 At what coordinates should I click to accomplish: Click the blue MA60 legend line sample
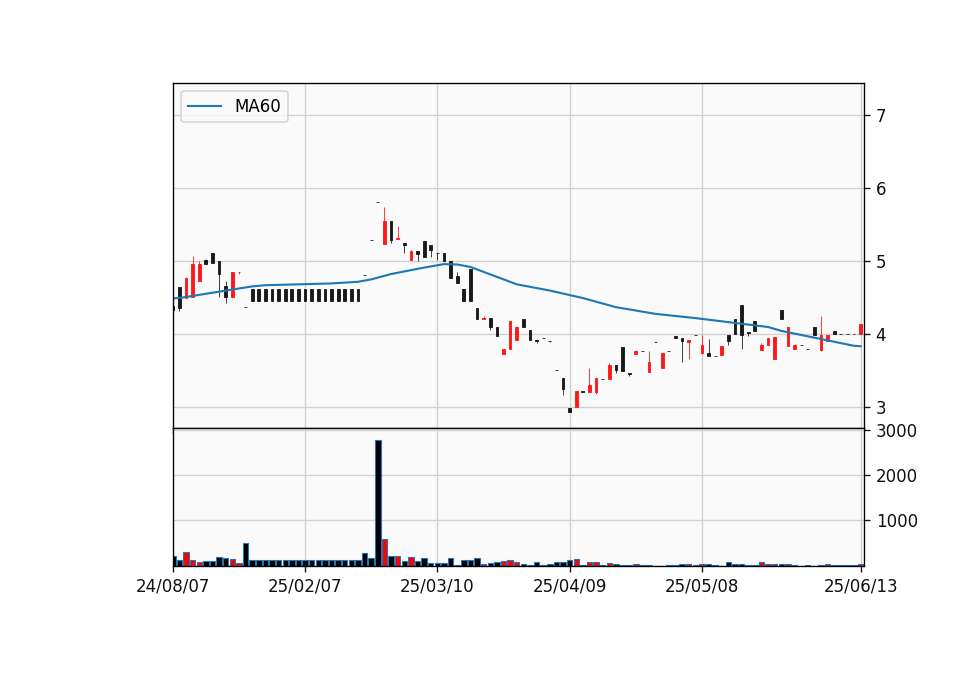click(204, 106)
